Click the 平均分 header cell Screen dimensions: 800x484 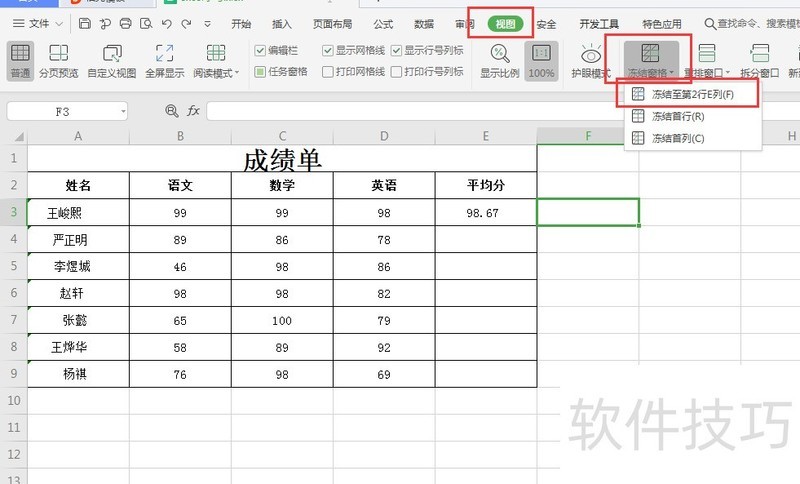click(x=486, y=185)
